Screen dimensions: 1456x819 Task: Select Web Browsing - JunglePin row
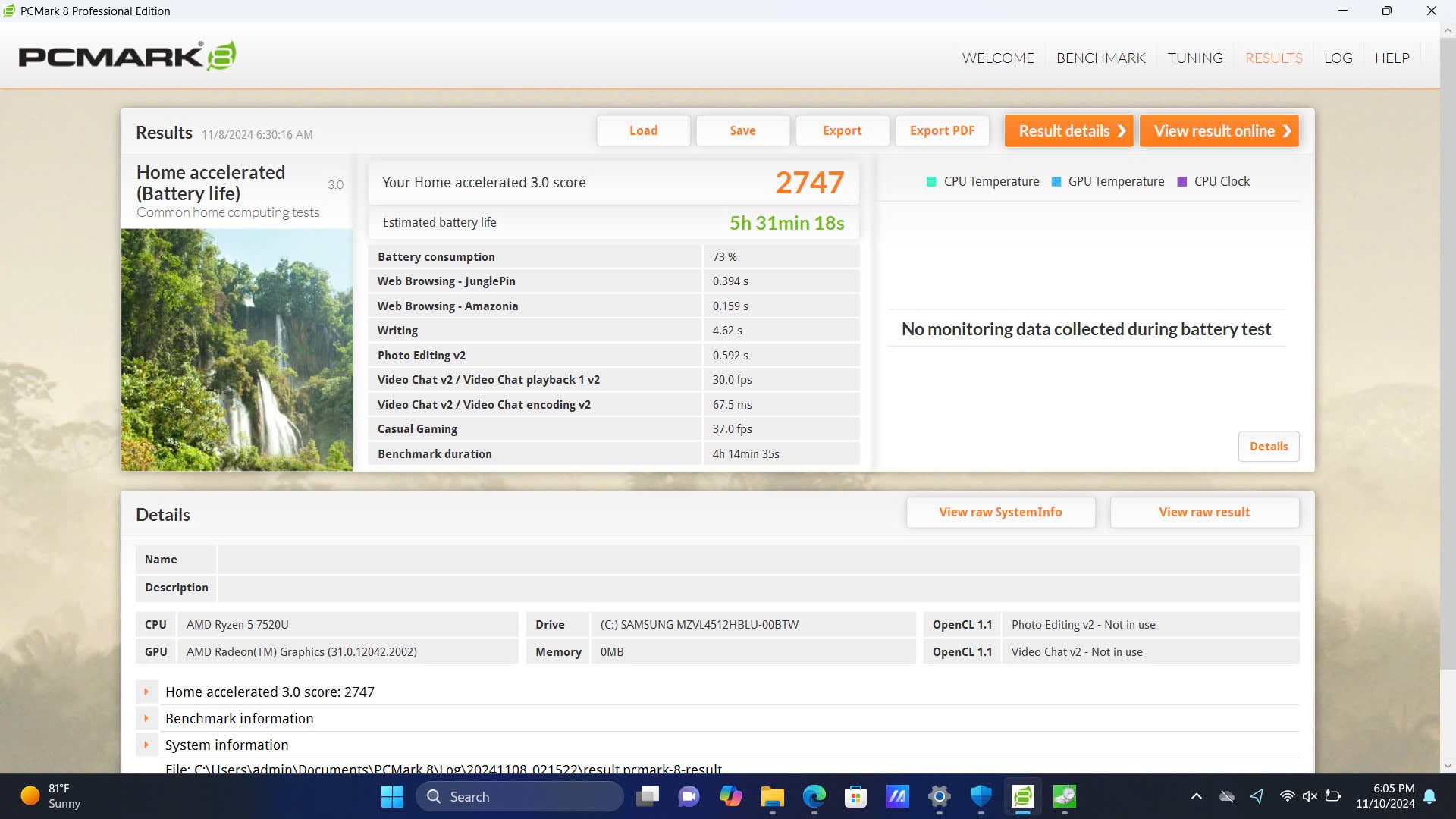613,281
